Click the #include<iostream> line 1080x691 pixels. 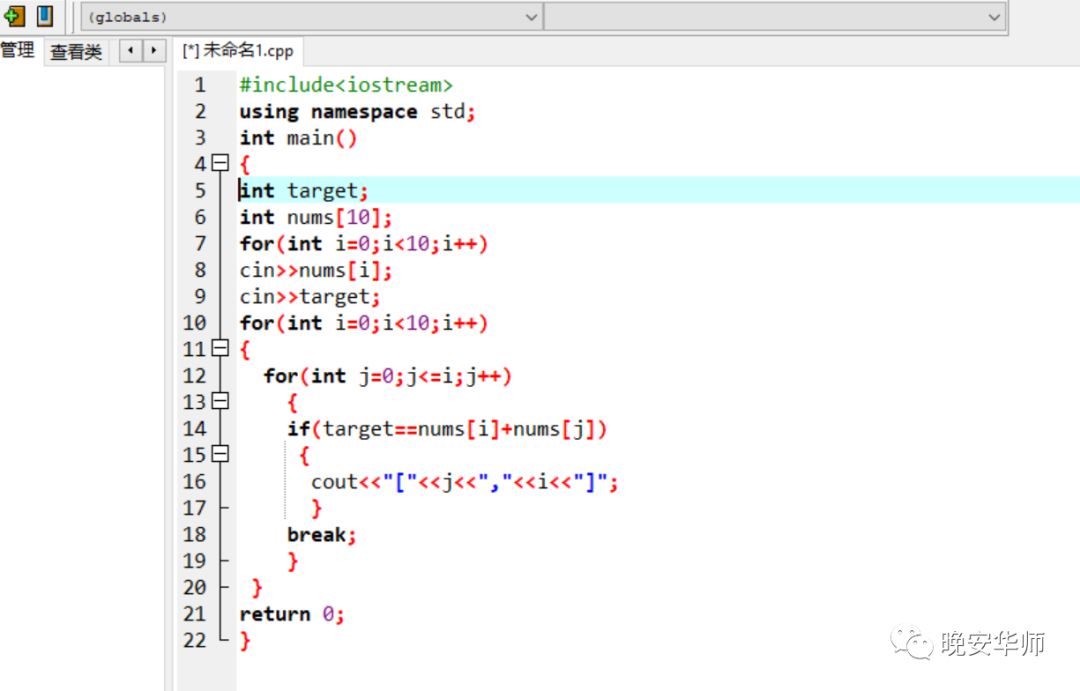pyautogui.click(x=346, y=85)
